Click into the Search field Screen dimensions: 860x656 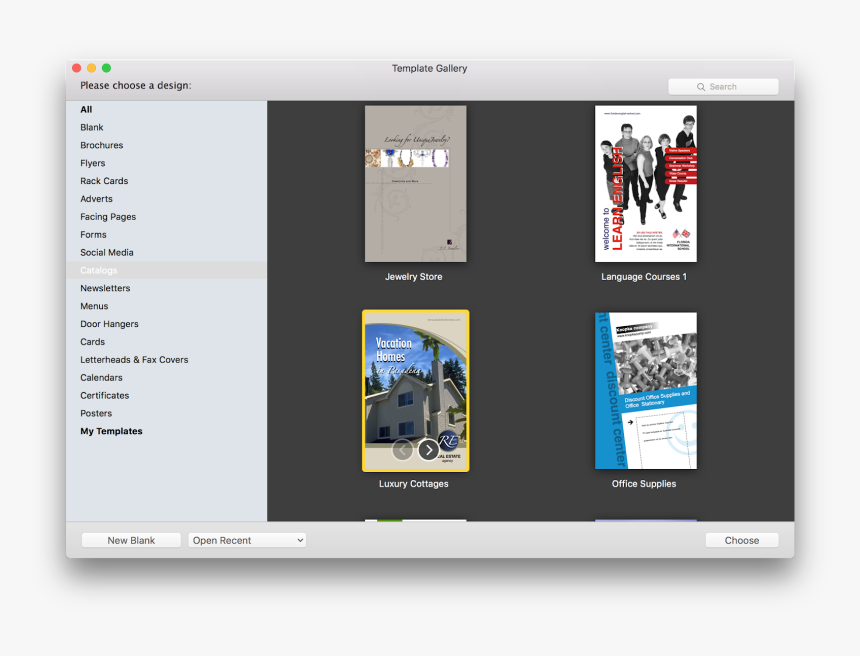click(x=735, y=87)
